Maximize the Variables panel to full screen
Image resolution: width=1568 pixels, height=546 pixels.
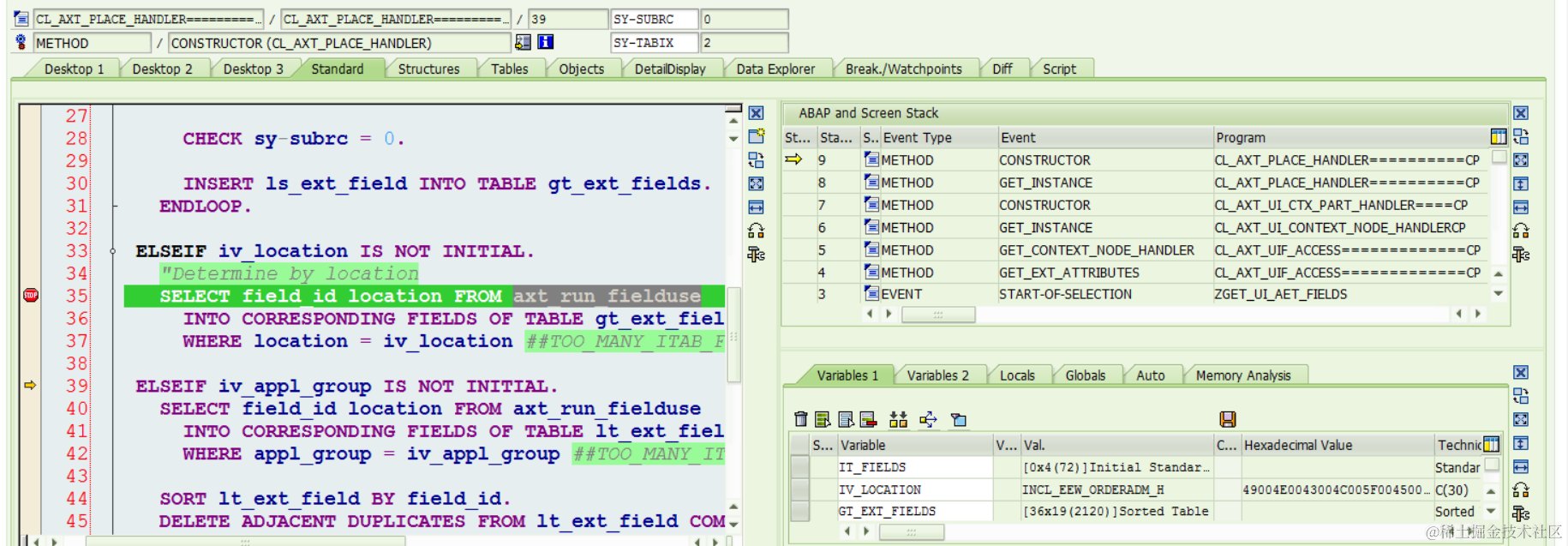click(x=1521, y=420)
